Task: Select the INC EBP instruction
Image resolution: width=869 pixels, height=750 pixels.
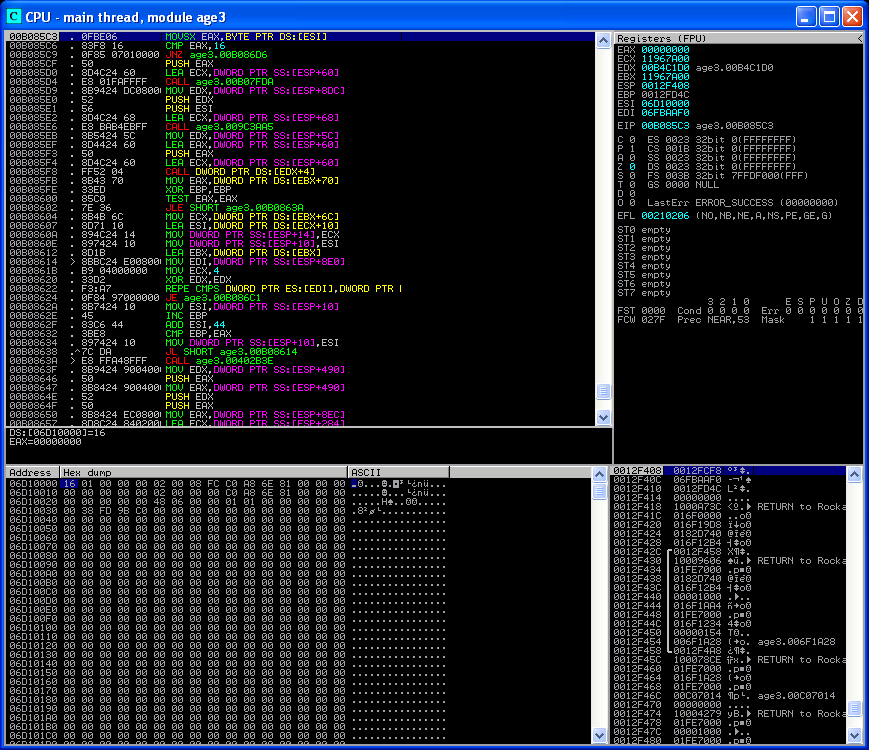Action: [186, 315]
